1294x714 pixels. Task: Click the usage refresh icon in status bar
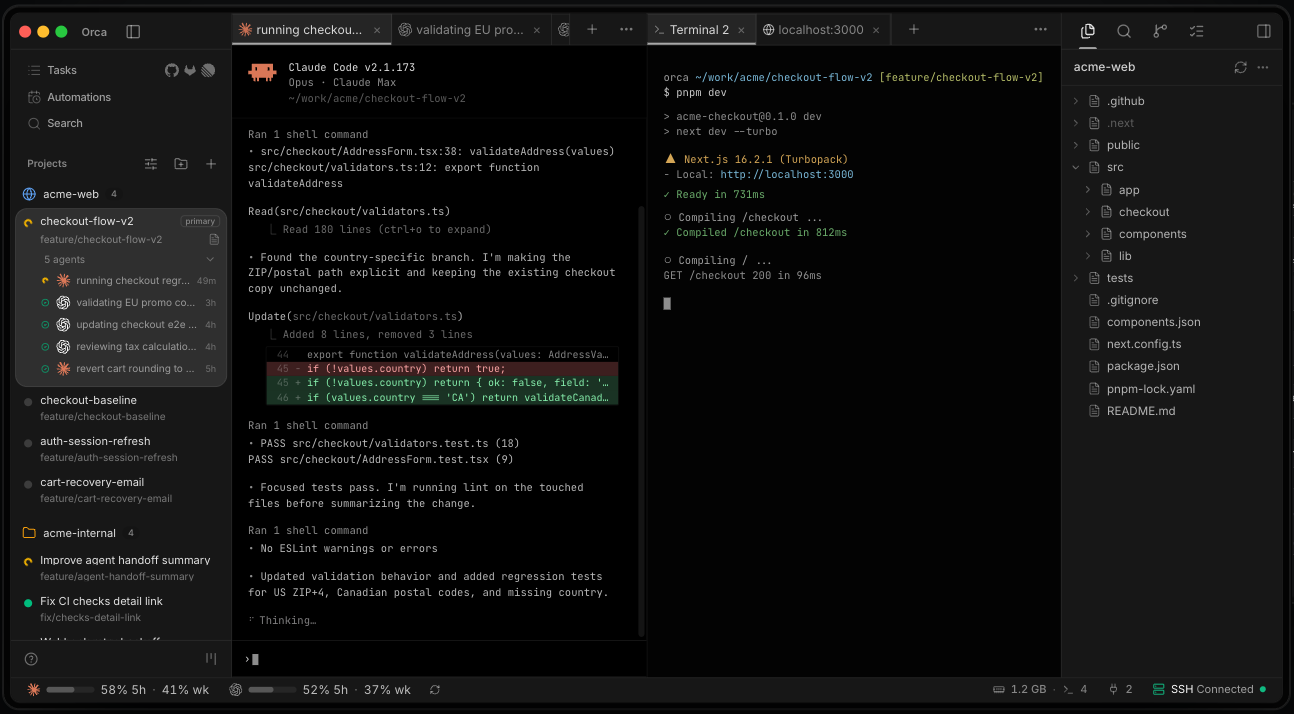coord(435,690)
